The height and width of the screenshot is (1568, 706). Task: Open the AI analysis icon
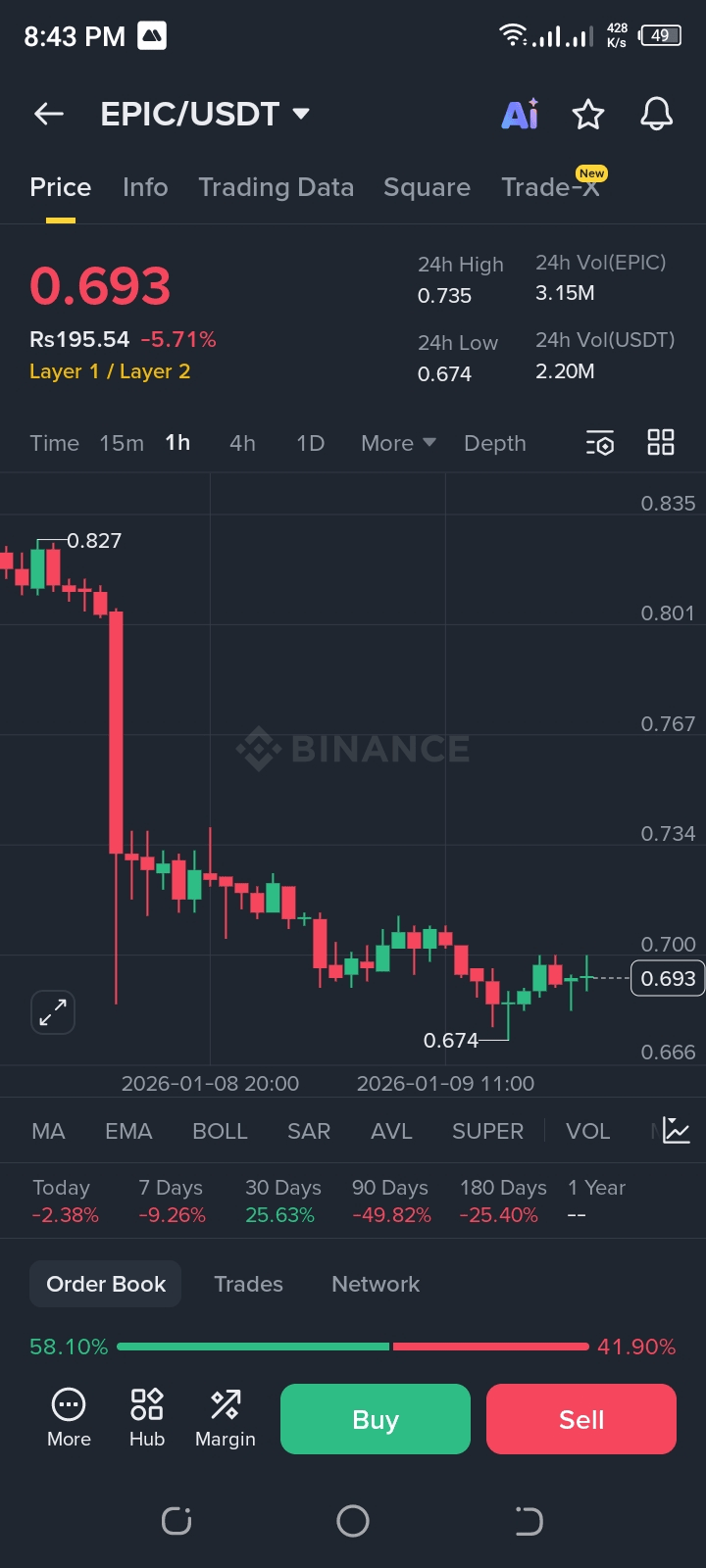520,115
